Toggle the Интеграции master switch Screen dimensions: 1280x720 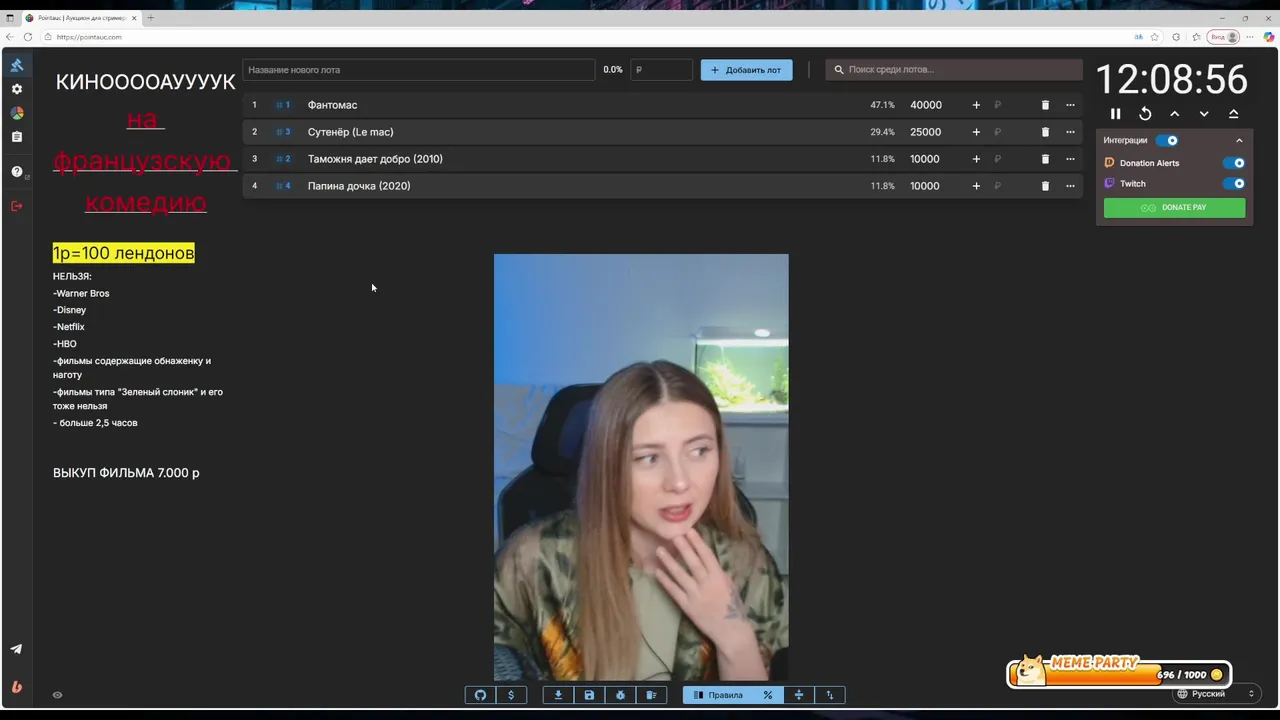point(1167,140)
